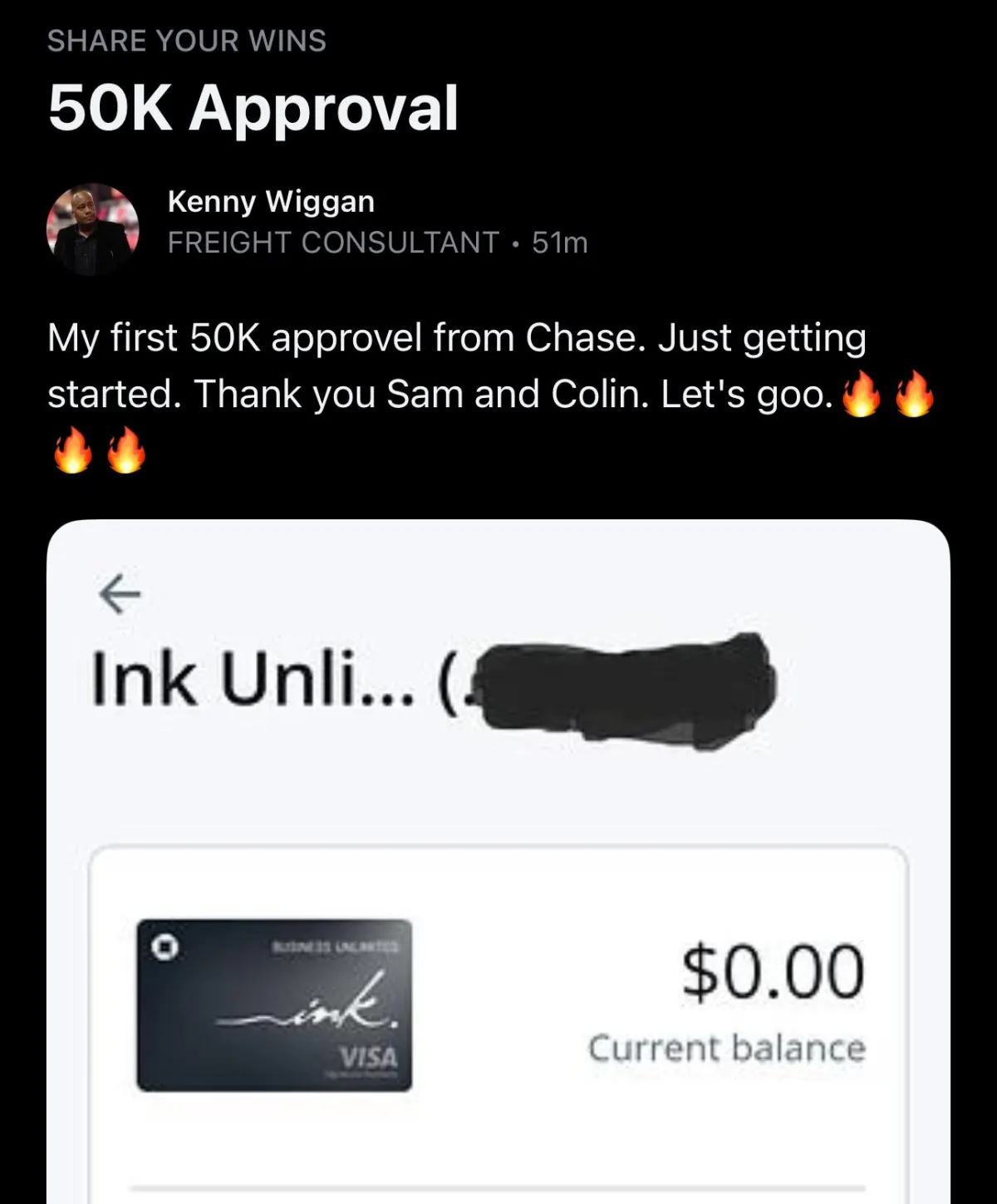Click the 51m timestamp
The width and height of the screenshot is (997, 1204).
pos(560,243)
